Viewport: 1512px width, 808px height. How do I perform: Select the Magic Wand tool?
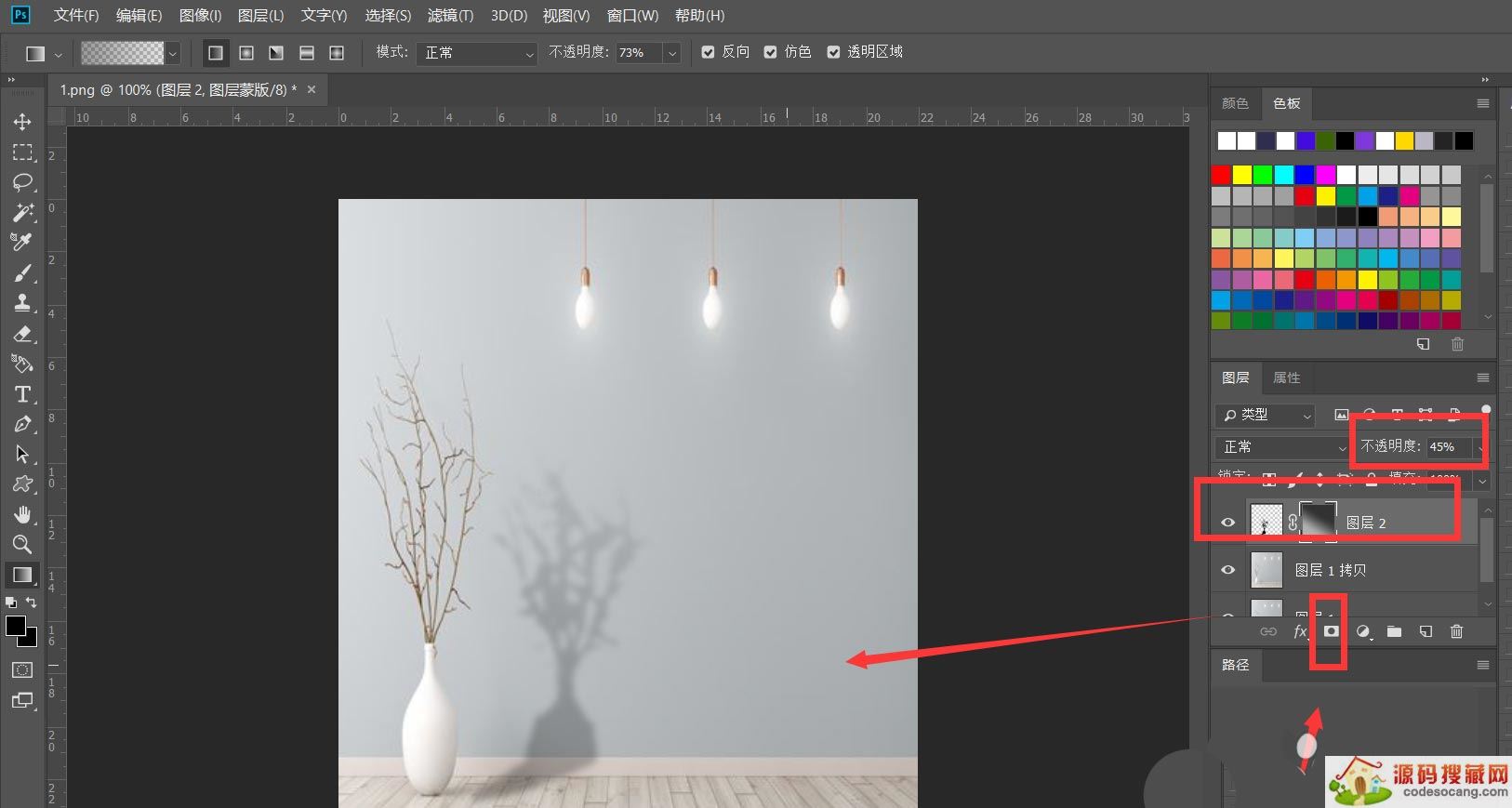pyautogui.click(x=22, y=212)
